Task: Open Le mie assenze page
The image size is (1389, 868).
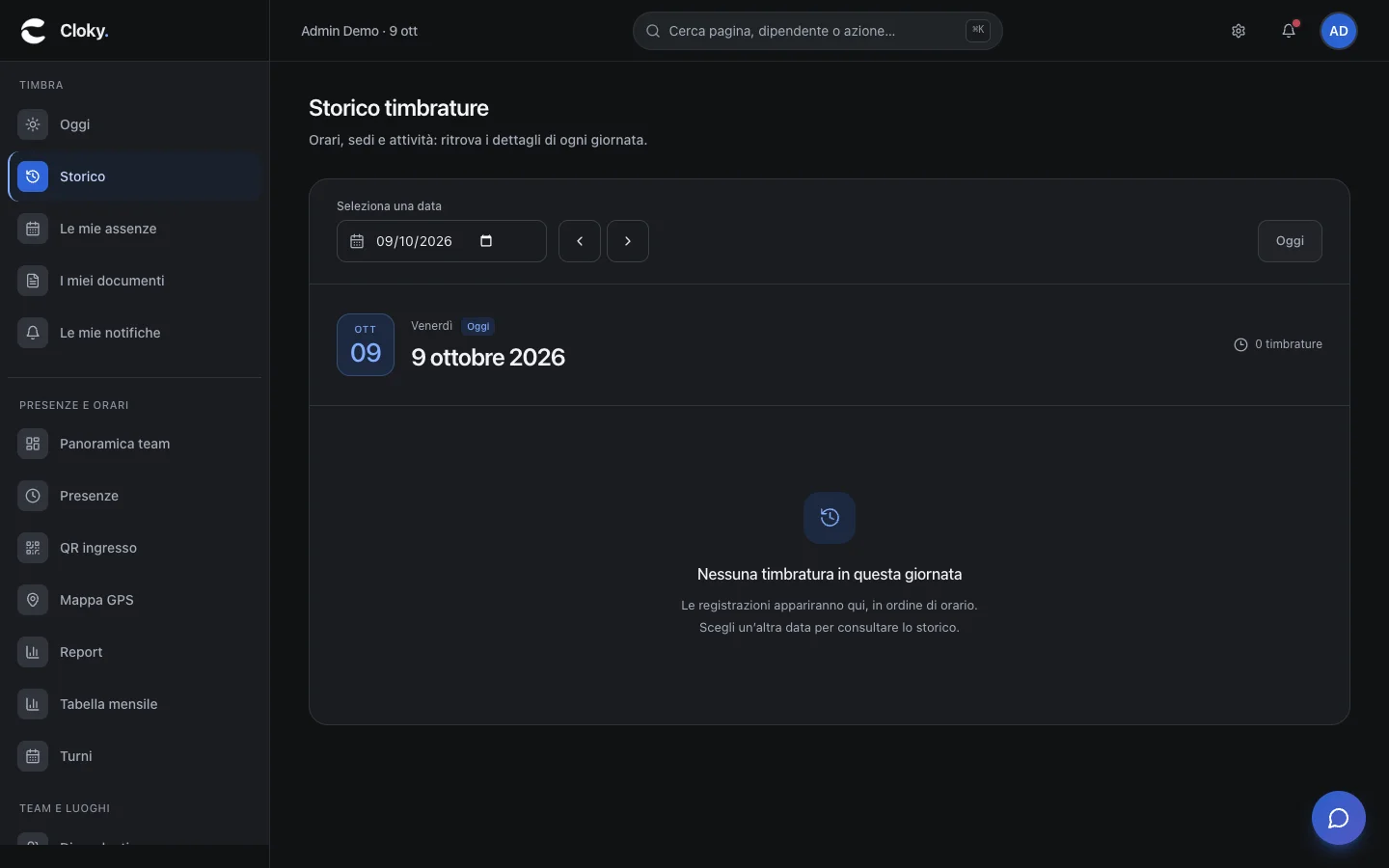Action: (x=135, y=229)
